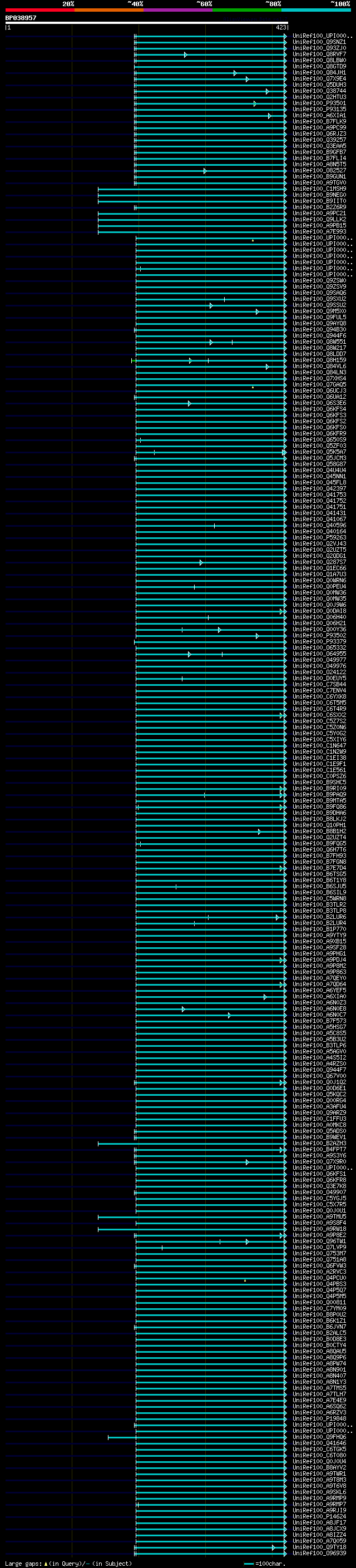Click hit label UniRef100_Q5K5A7
The height and width of the screenshot is (1568, 356).
pyautogui.click(x=319, y=452)
